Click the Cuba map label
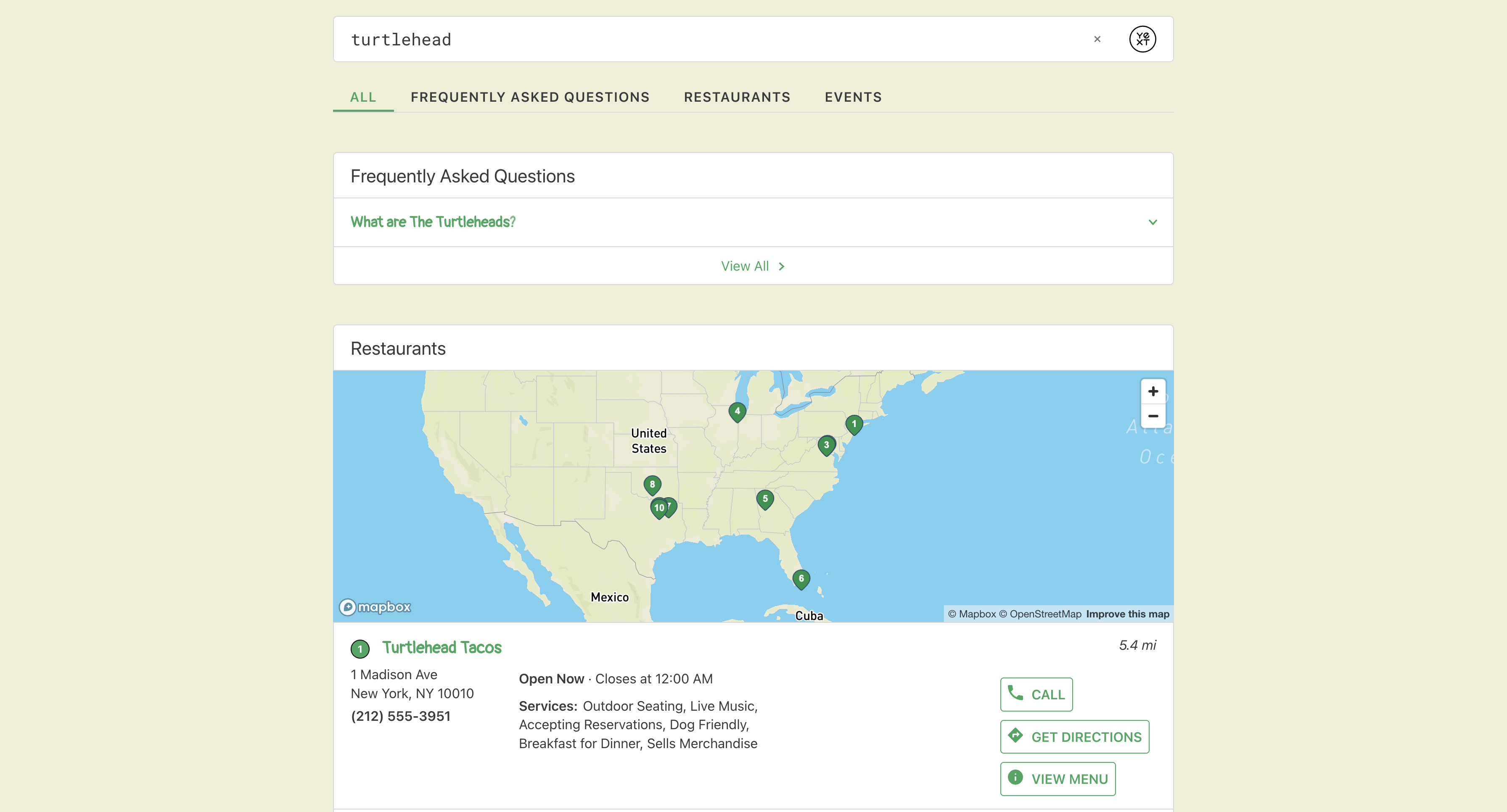 point(809,616)
